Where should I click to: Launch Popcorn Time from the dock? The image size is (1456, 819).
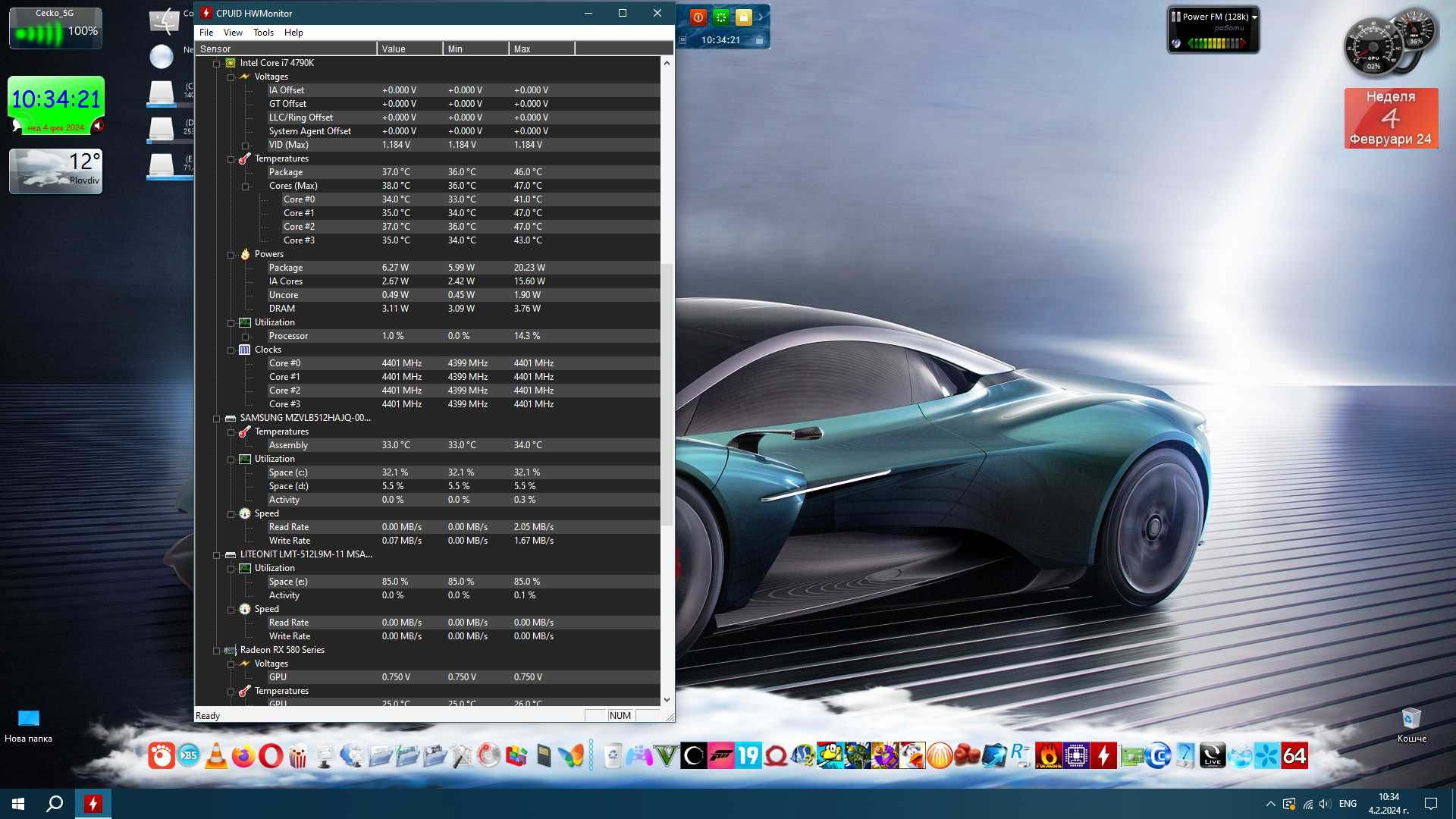coord(298,756)
